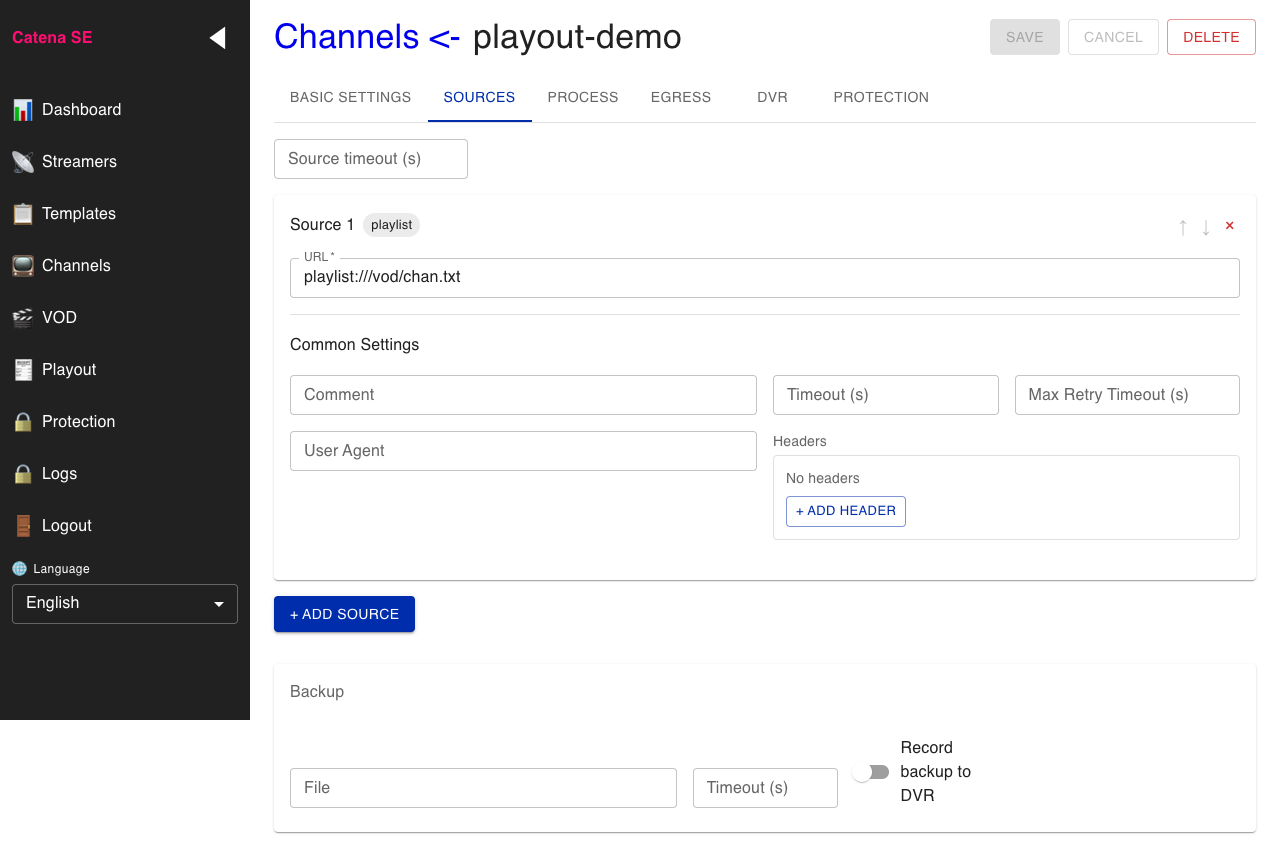Follow the Channels breadcrumb link
1280x848 pixels.
pos(346,37)
